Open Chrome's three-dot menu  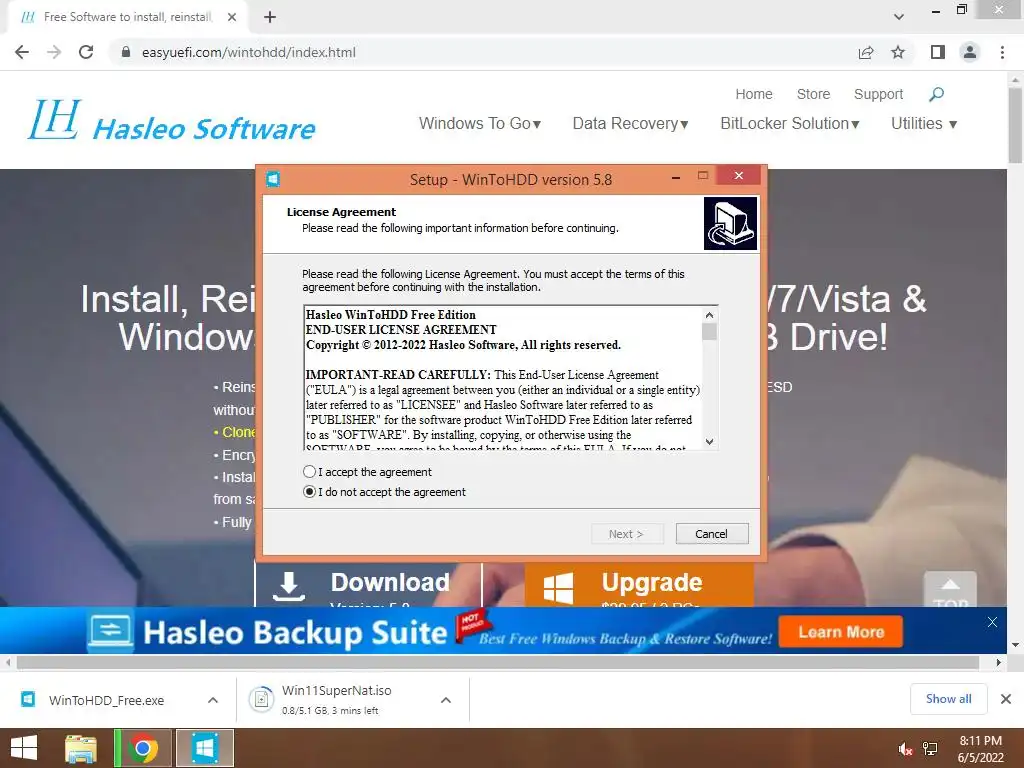pos(1002,52)
